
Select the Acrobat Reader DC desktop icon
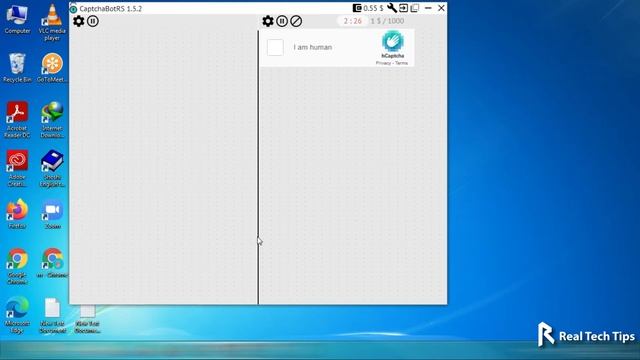click(17, 120)
